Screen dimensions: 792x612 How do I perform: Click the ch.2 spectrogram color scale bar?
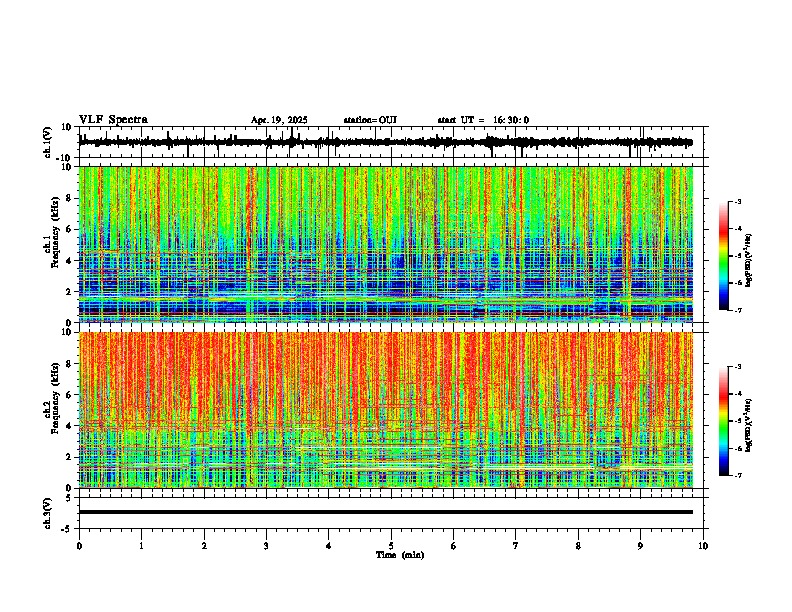[x=723, y=421]
